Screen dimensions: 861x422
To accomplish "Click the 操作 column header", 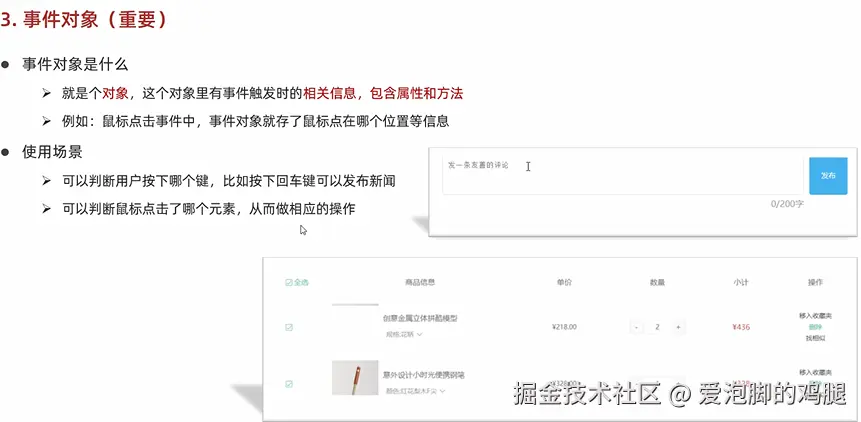I will pos(815,283).
